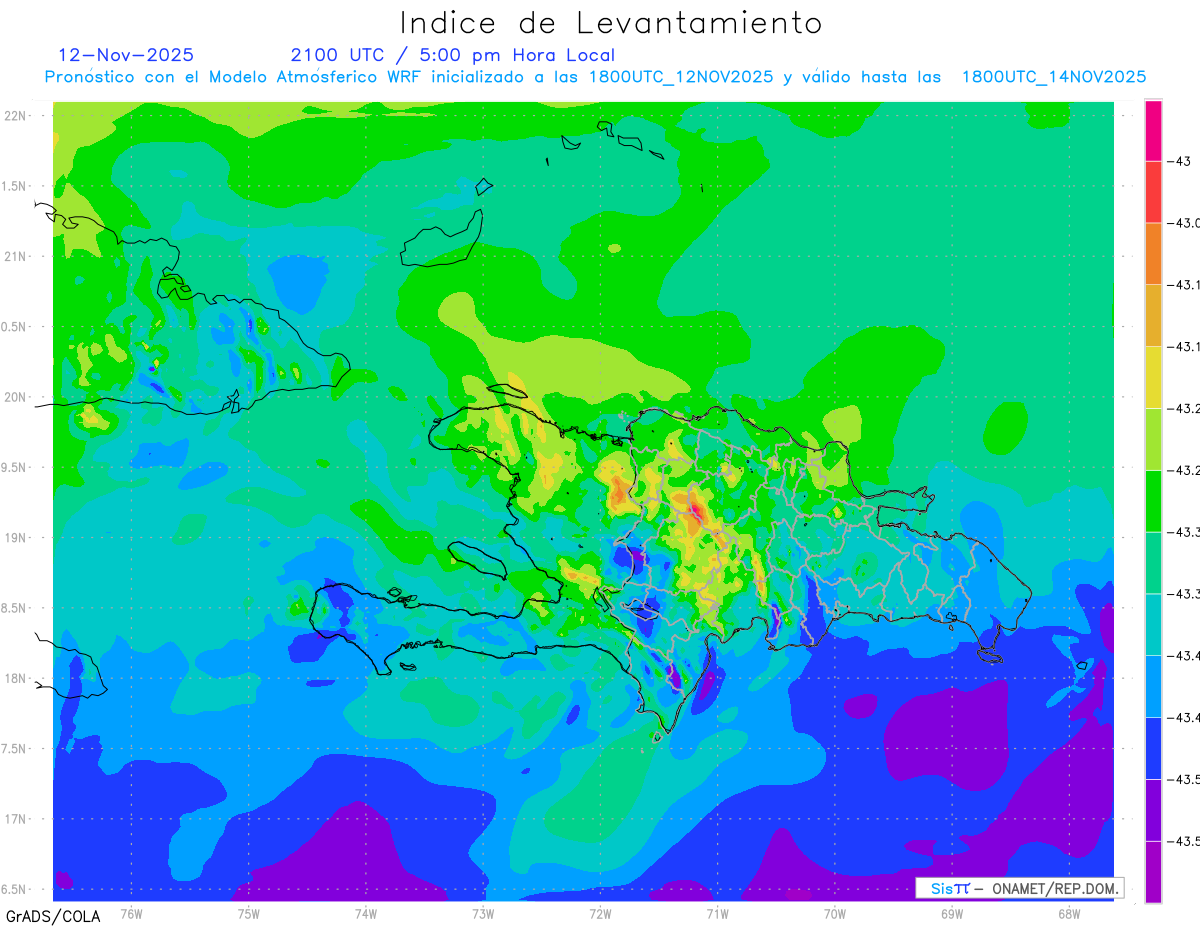Click the '19N' latitude label
The height and width of the screenshot is (927, 1200).
click(x=15, y=537)
